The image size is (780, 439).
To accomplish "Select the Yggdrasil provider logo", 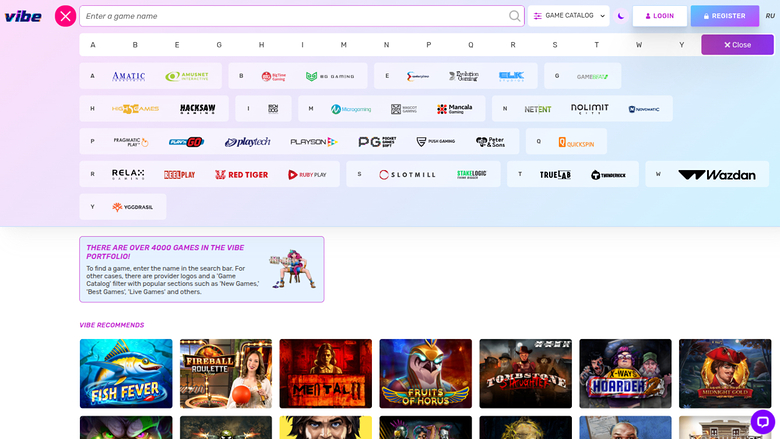I will click(132, 207).
